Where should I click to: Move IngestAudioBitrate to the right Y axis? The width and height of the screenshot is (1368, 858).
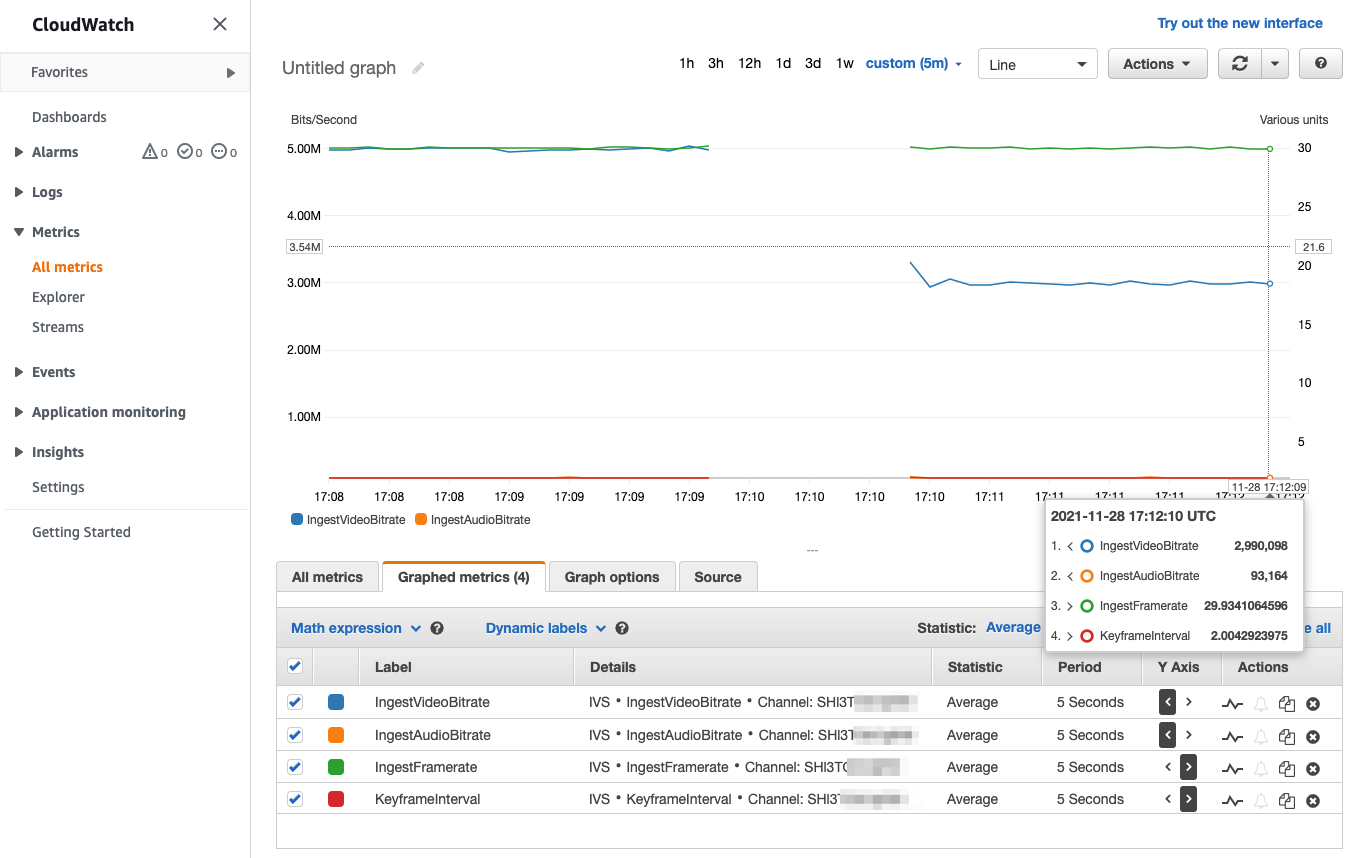click(1188, 735)
